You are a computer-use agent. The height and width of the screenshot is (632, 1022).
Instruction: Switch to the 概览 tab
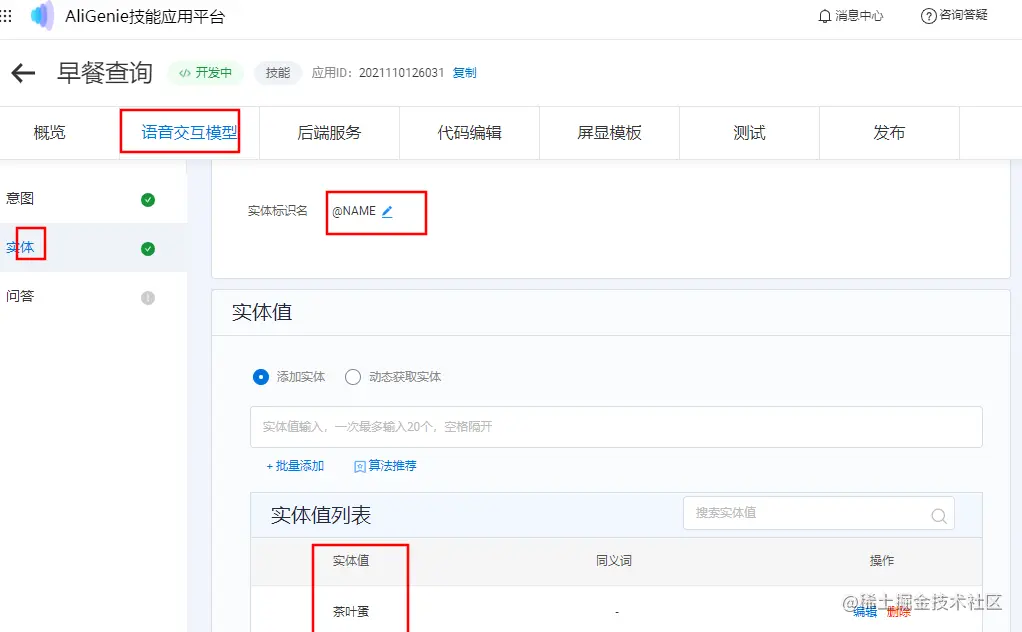click(x=50, y=133)
